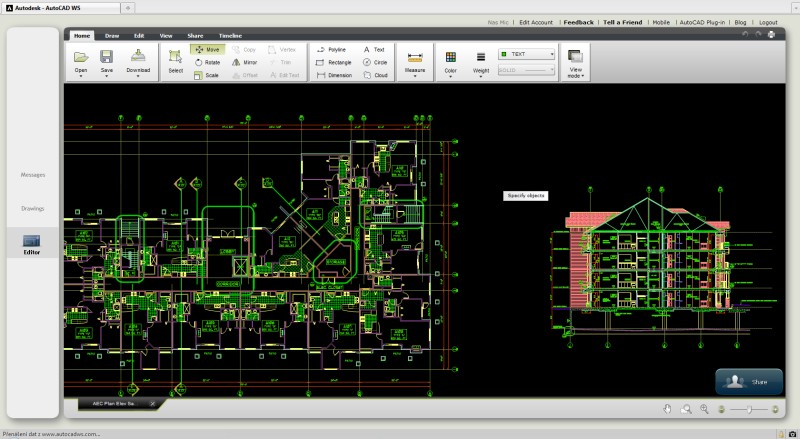Select the Rectangle drawing tool
Screen dimensions: 800x439
332,62
